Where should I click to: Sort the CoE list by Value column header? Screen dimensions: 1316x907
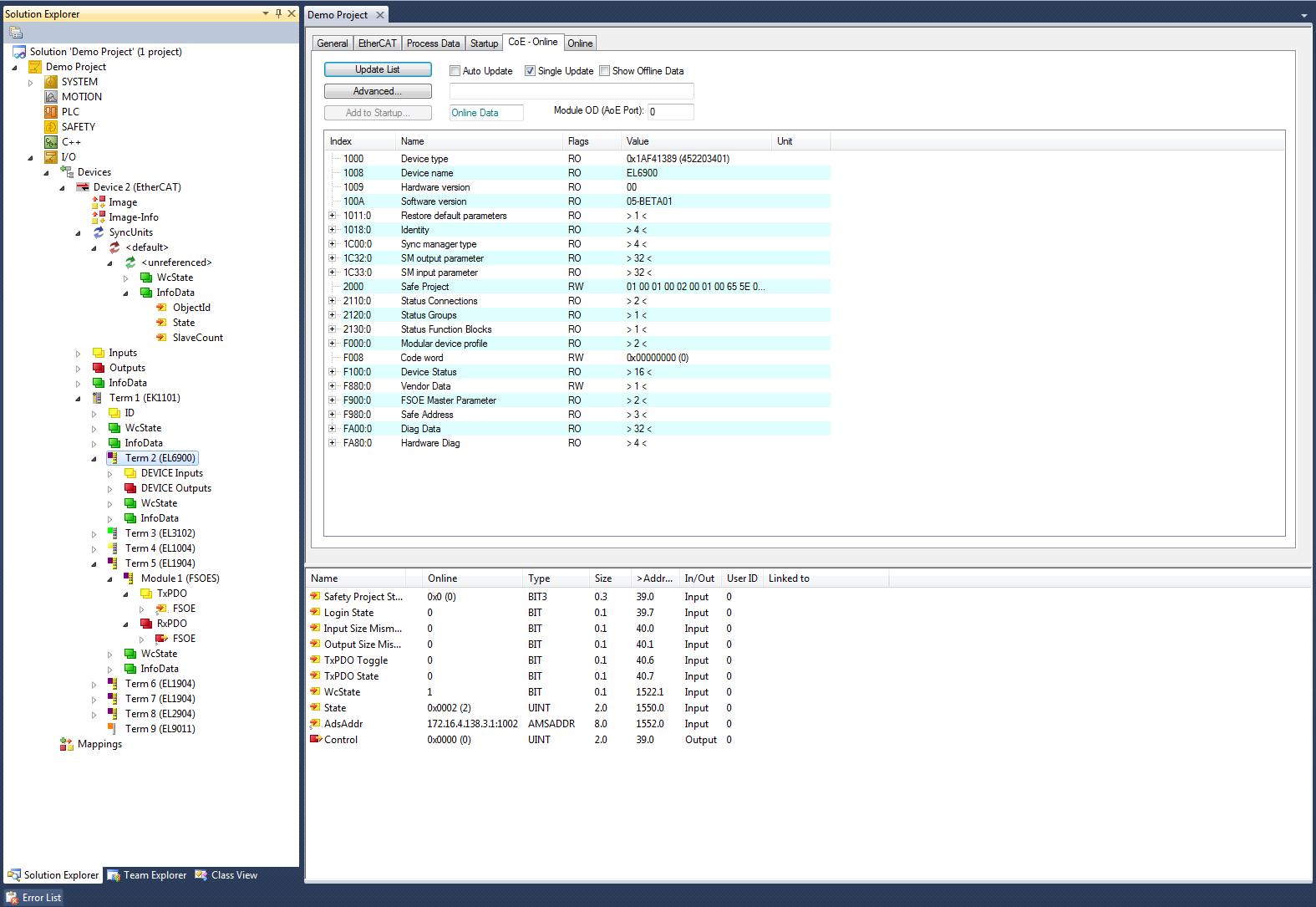pos(697,141)
